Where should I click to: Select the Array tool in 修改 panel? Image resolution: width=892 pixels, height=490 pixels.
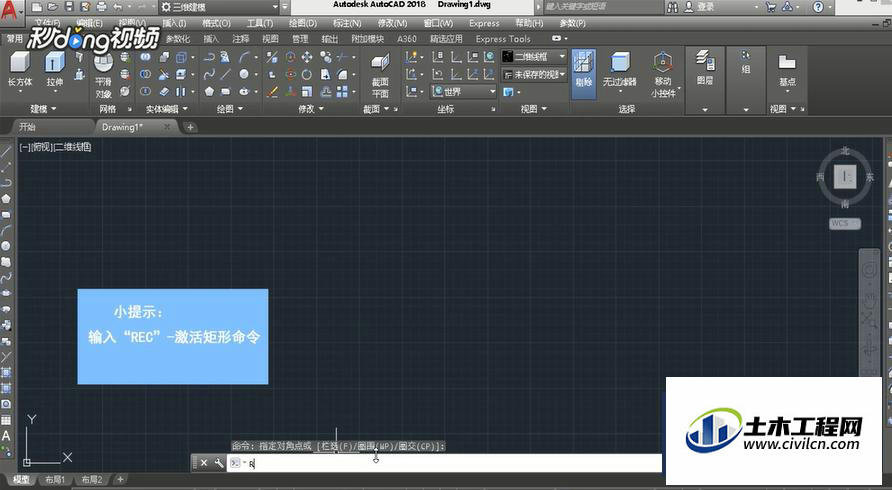point(342,92)
